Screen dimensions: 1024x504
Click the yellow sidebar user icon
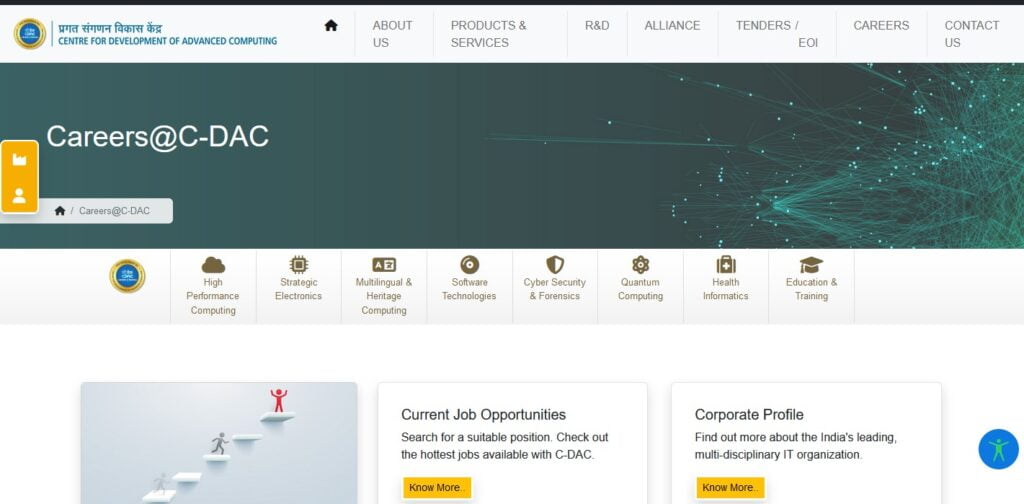click(20, 195)
